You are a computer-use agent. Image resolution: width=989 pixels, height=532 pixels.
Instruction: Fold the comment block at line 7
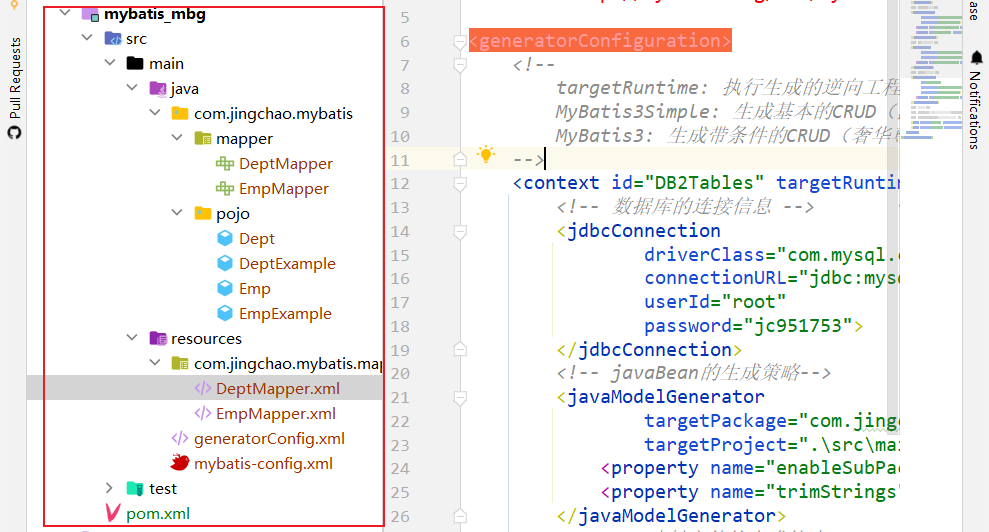460,65
